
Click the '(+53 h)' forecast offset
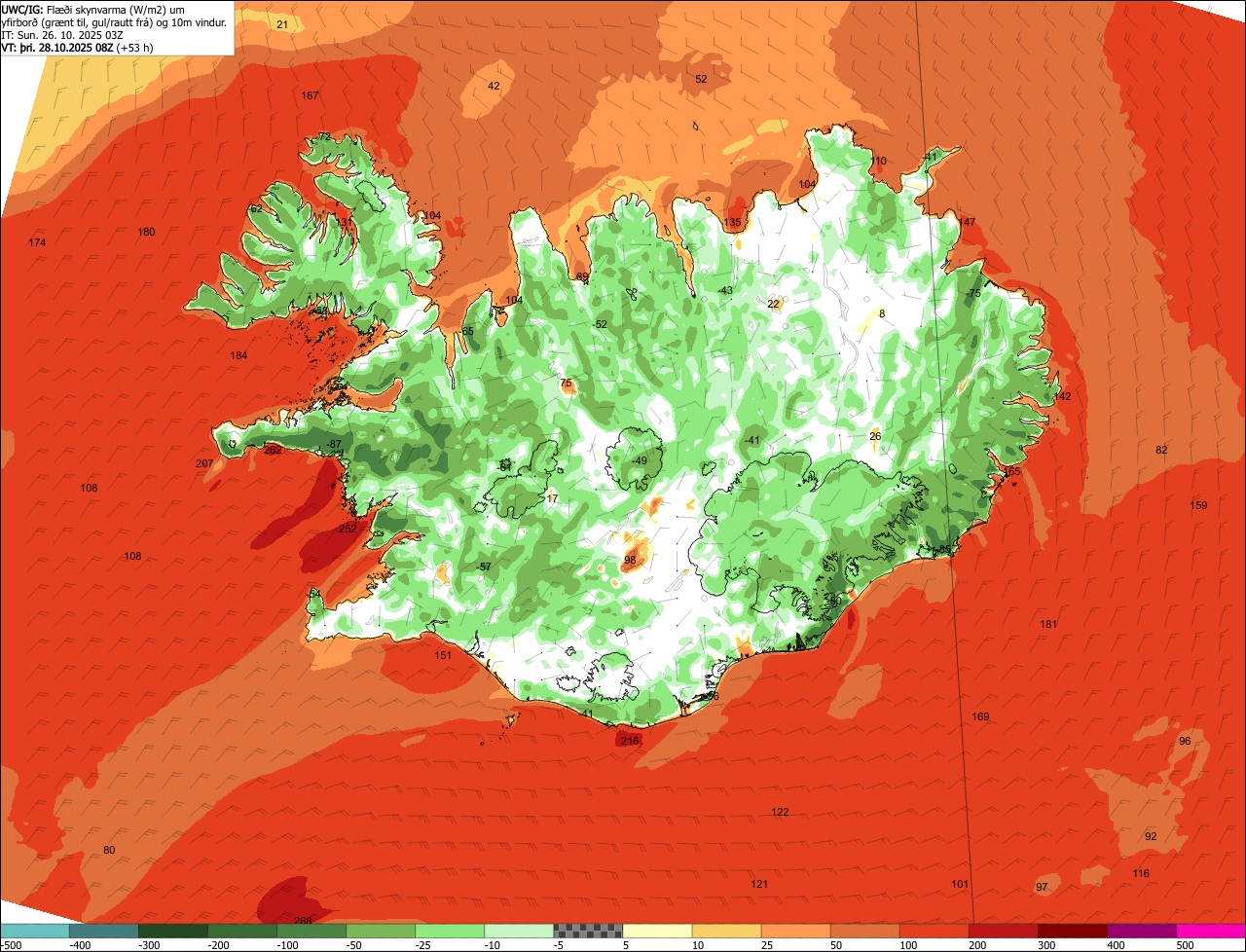pos(134,47)
